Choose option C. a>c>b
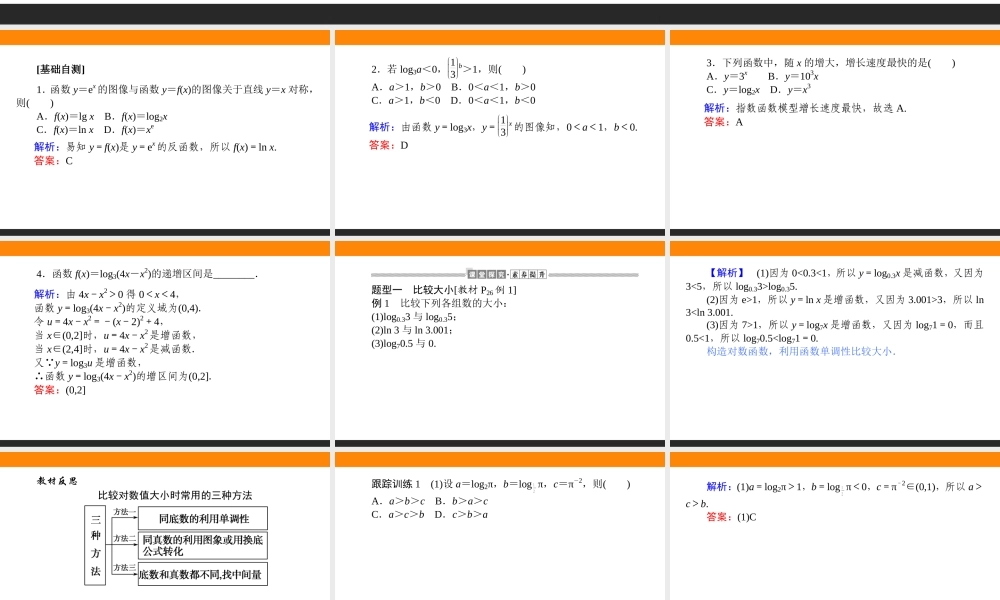This screenshot has height=600, width=1000. click(398, 515)
